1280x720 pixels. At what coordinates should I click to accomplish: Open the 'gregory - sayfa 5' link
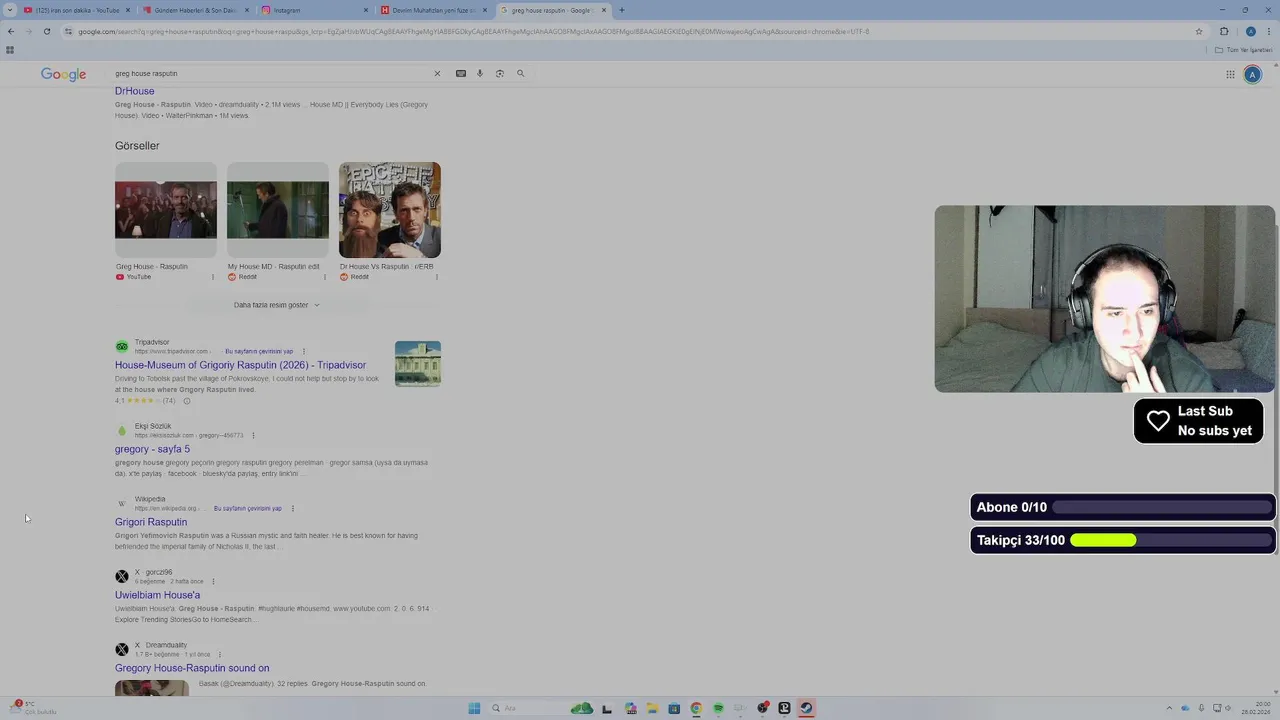[x=152, y=449]
